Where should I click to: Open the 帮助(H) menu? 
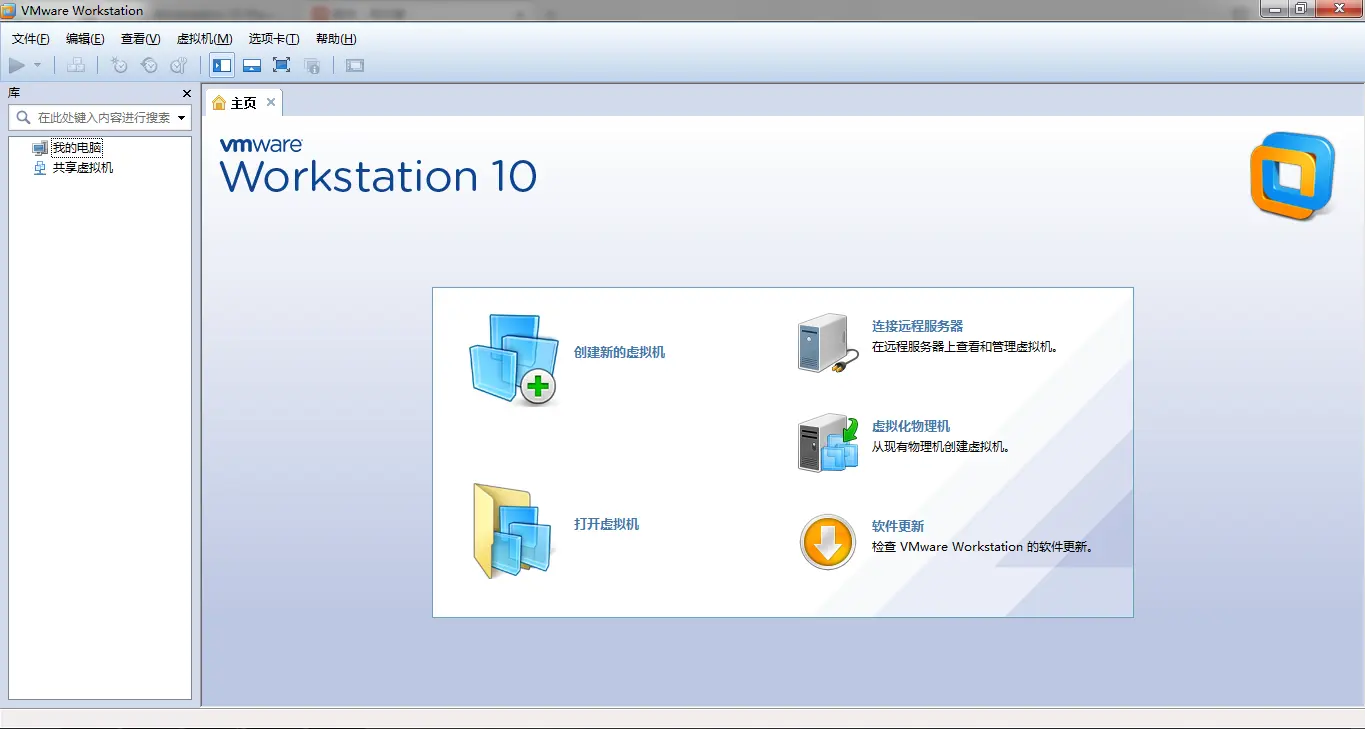coord(336,39)
